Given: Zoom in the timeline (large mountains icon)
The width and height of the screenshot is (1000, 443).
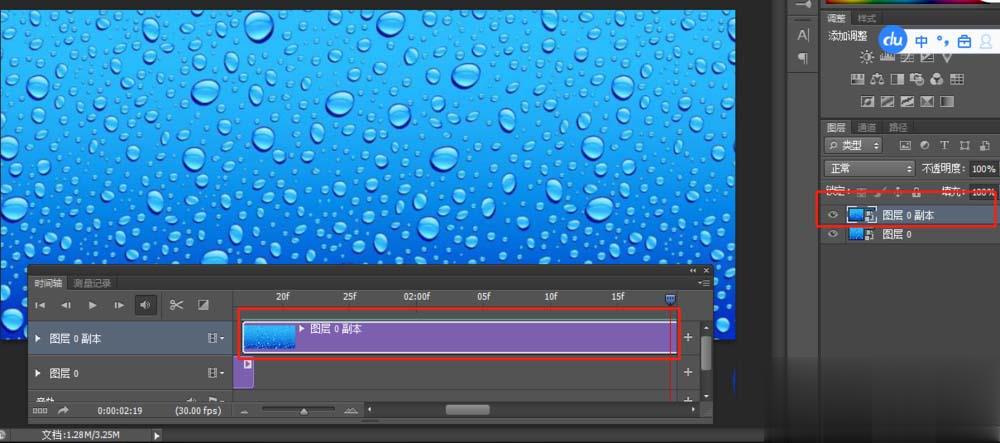Looking at the screenshot, I should (351, 410).
